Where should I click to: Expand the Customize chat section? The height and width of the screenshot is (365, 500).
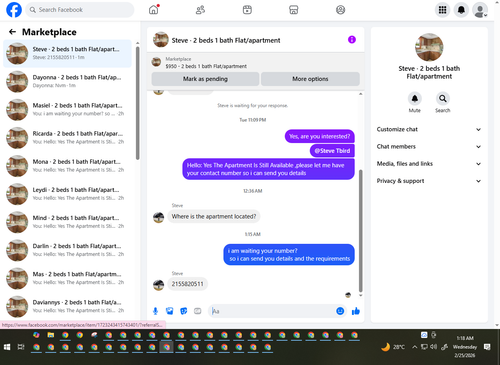tap(429, 129)
